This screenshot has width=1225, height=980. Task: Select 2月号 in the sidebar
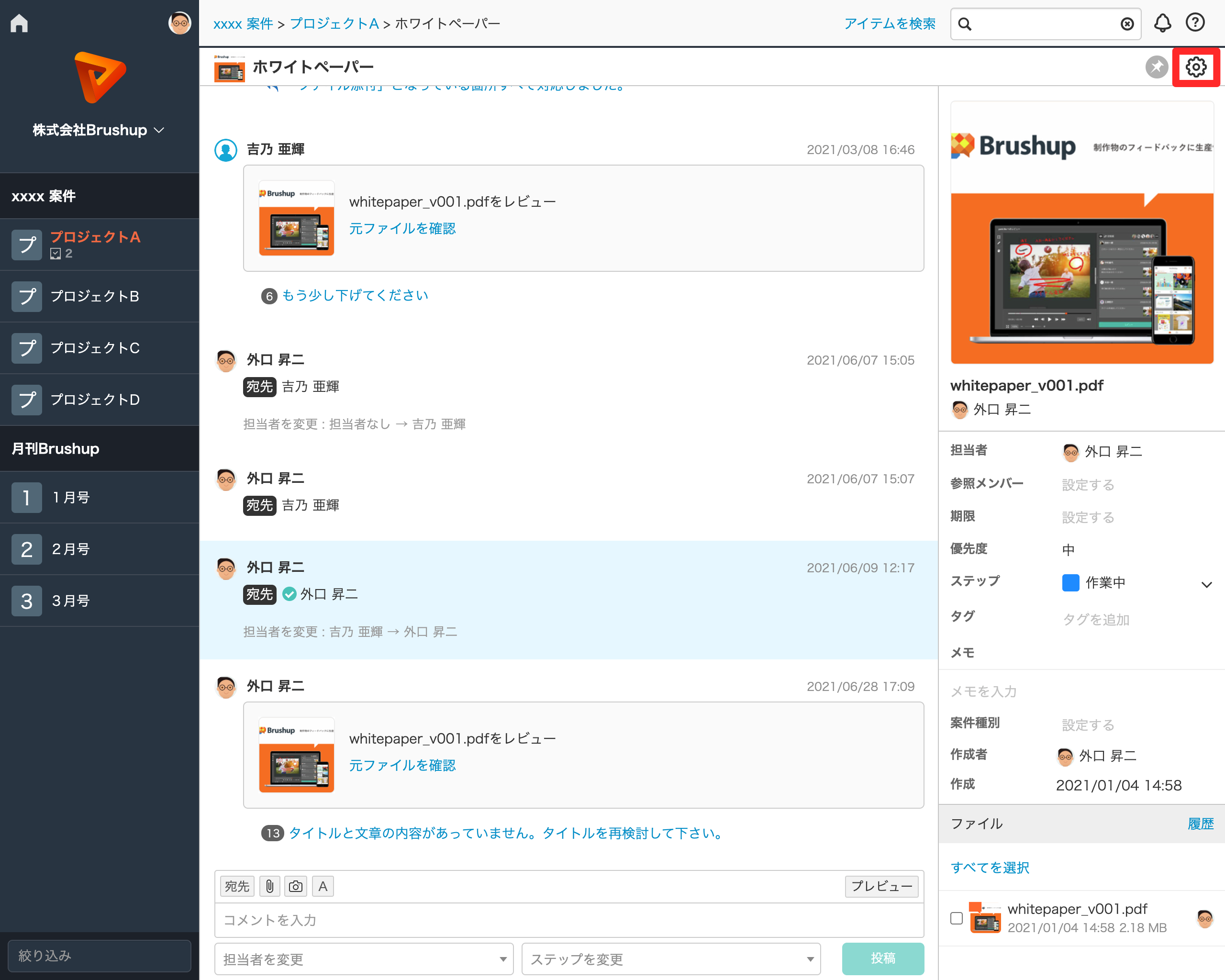[71, 549]
